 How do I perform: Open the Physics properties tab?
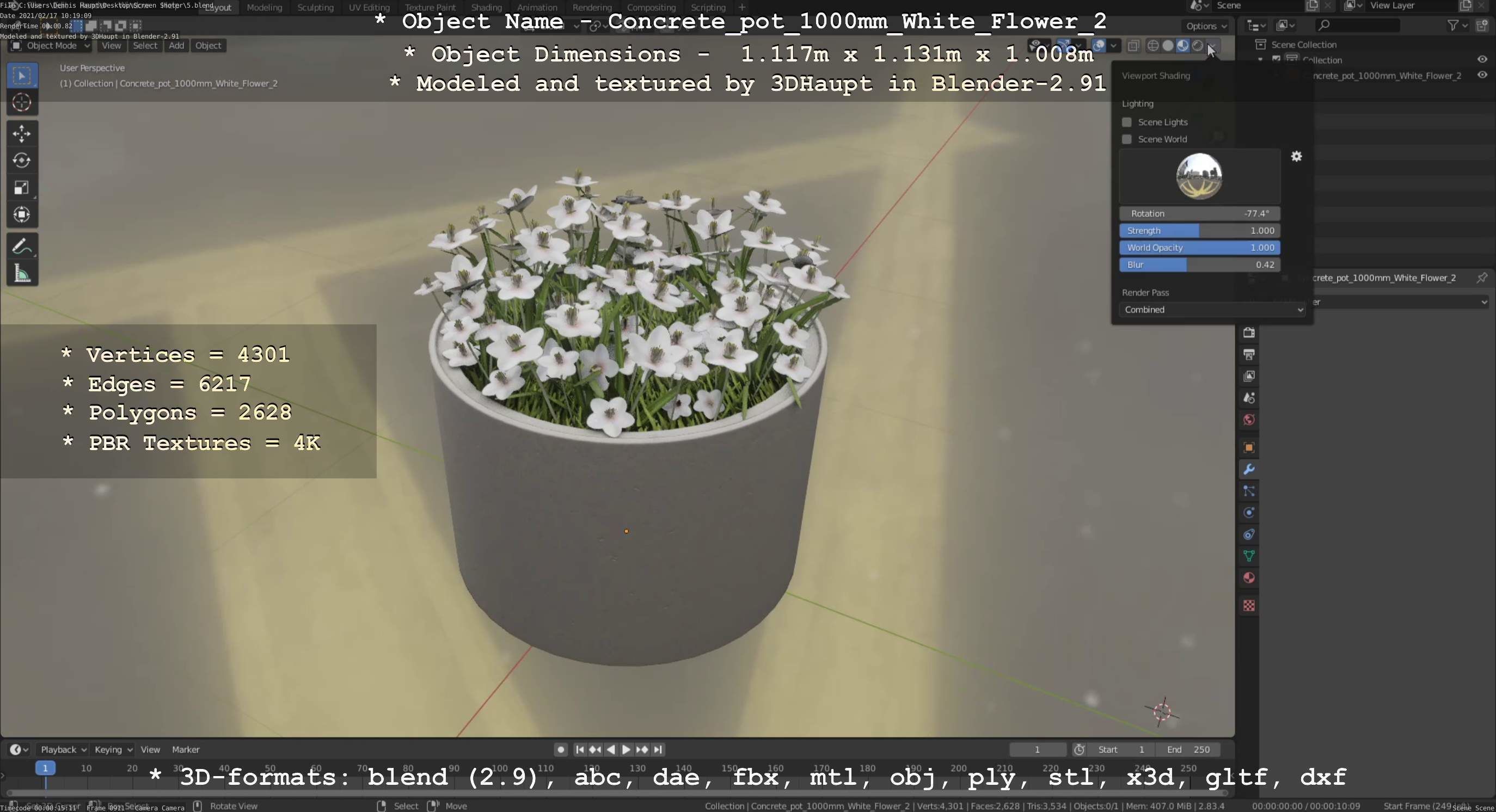(1249, 513)
